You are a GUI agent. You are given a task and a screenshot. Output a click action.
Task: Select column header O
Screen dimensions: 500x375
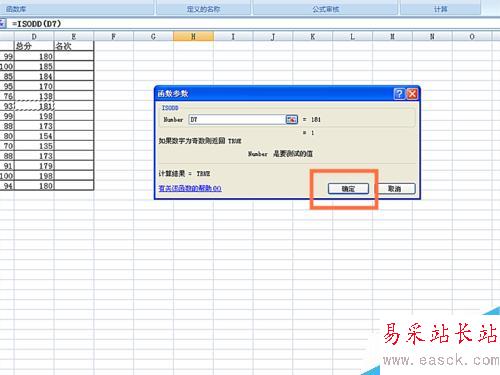tap(472, 37)
